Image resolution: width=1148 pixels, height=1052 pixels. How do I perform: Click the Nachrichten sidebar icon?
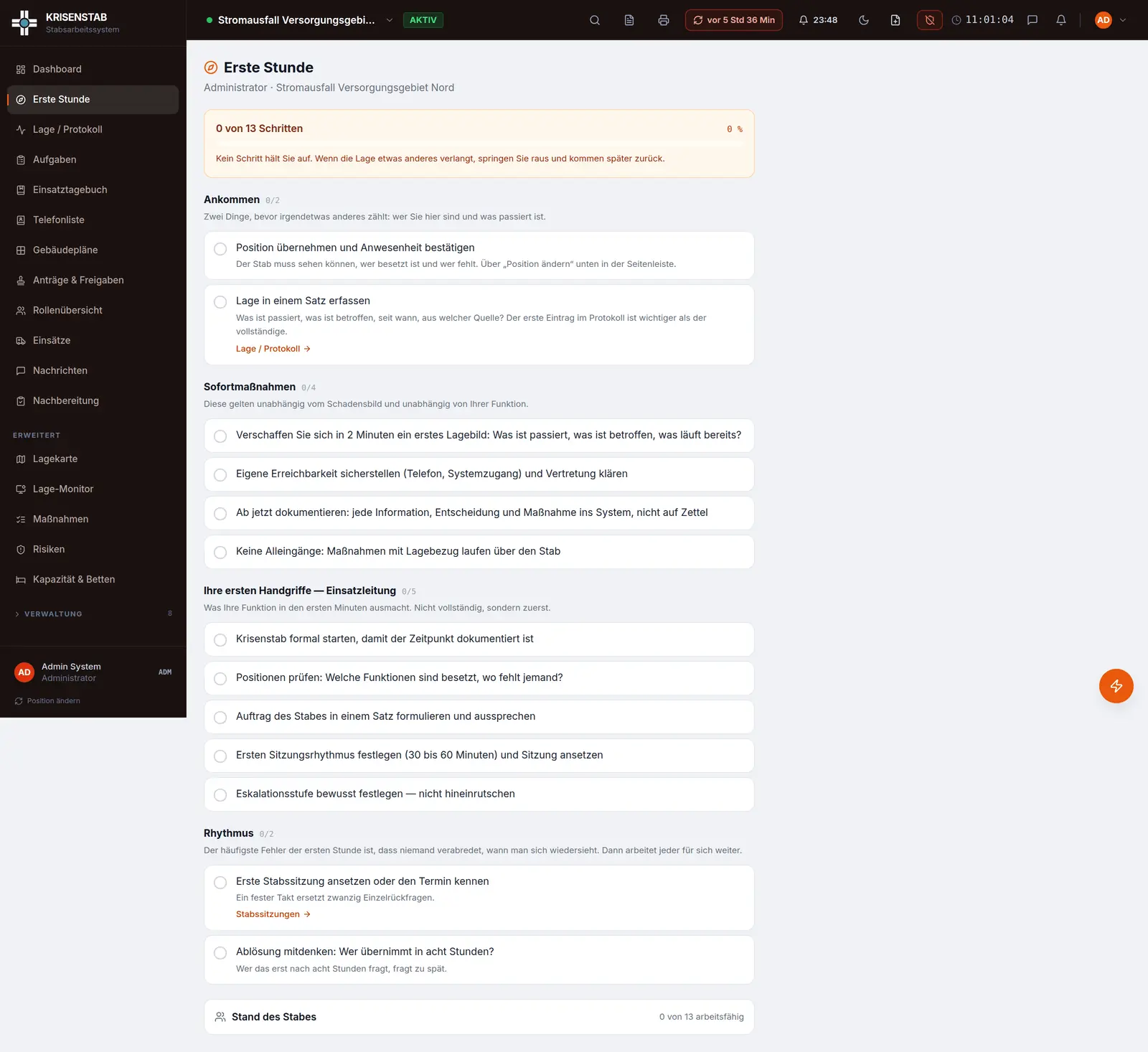(x=21, y=371)
